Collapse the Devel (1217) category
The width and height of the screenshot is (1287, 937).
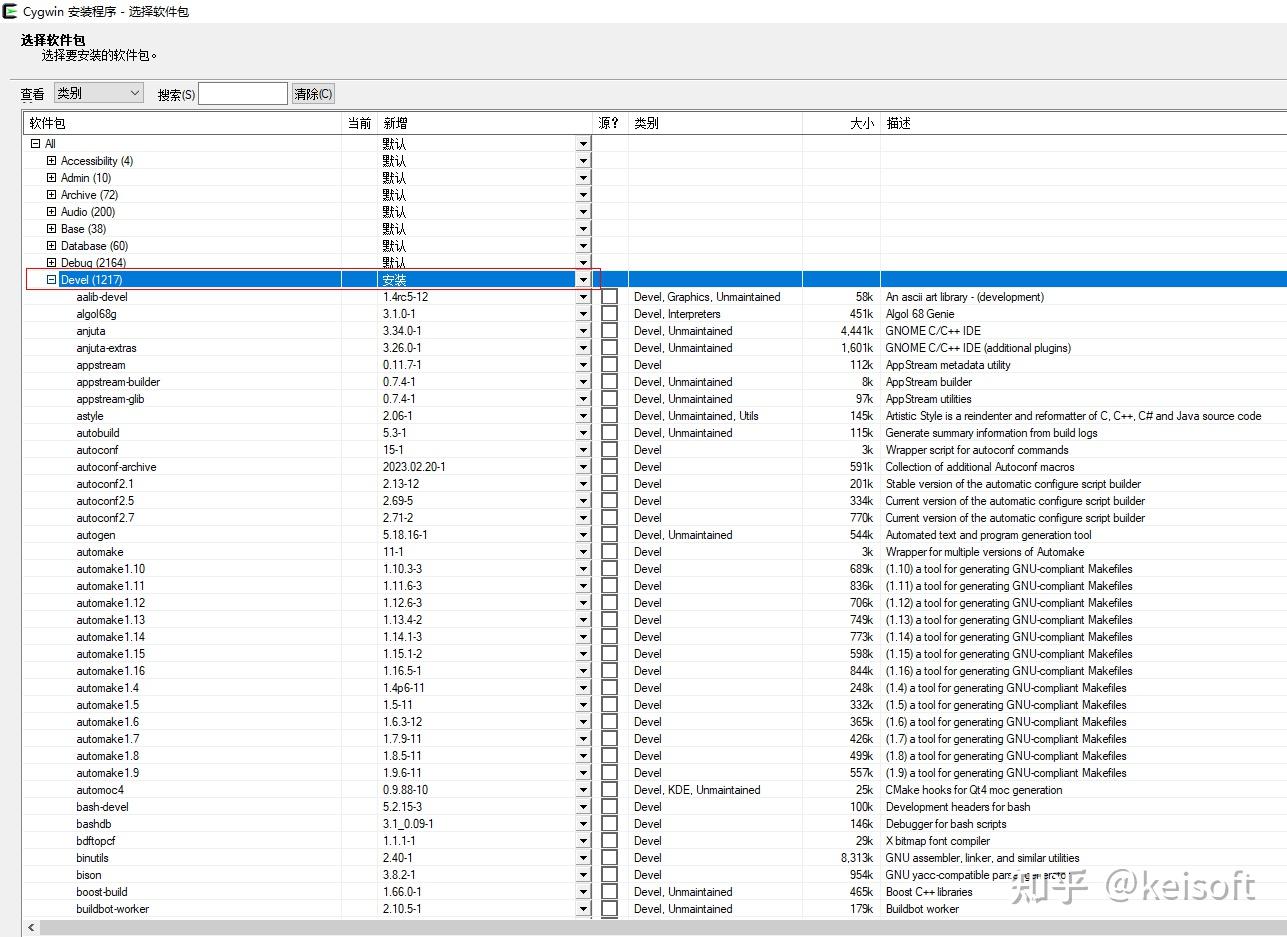tap(52, 280)
